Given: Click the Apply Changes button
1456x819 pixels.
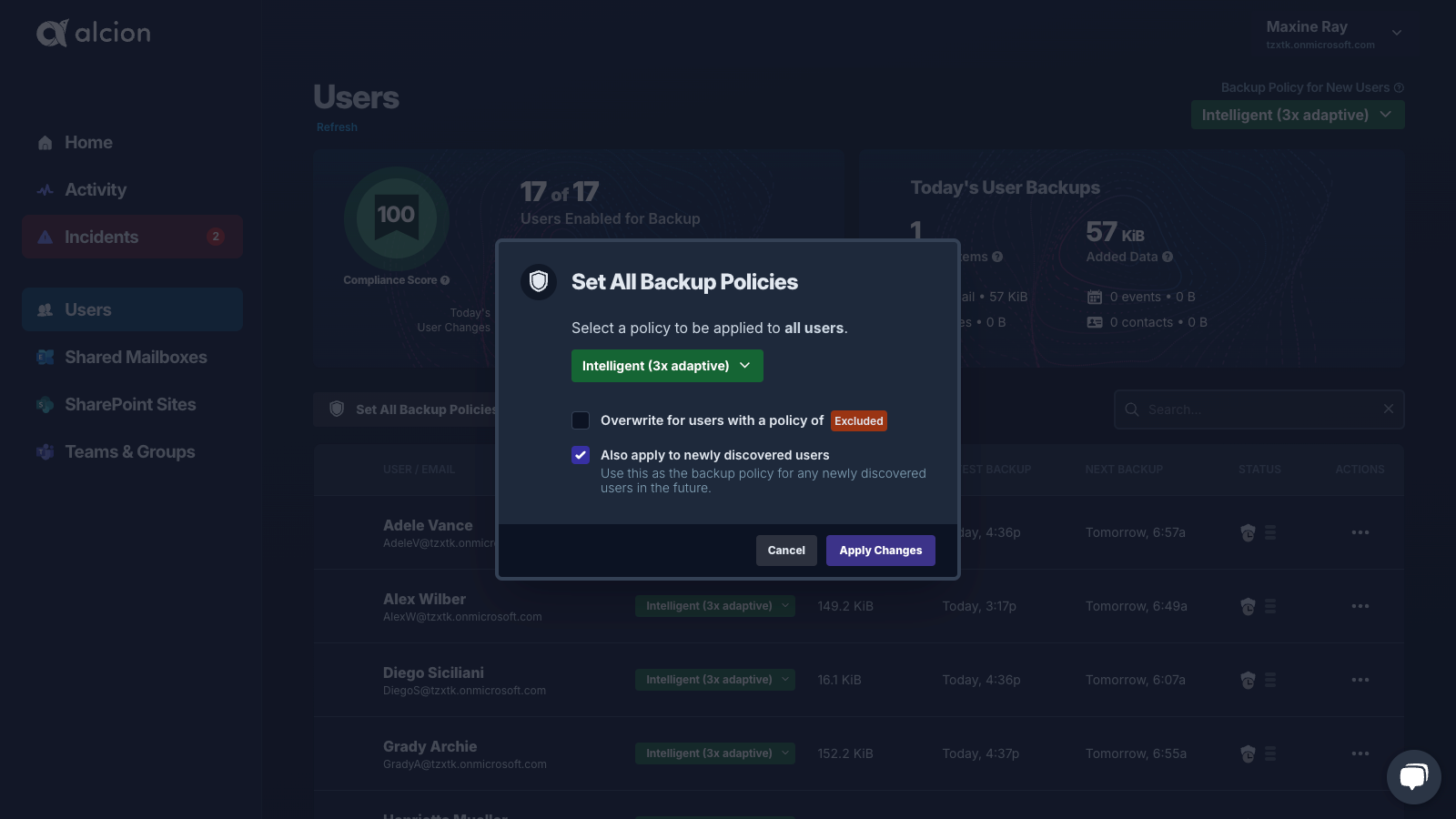Looking at the screenshot, I should coord(879,550).
